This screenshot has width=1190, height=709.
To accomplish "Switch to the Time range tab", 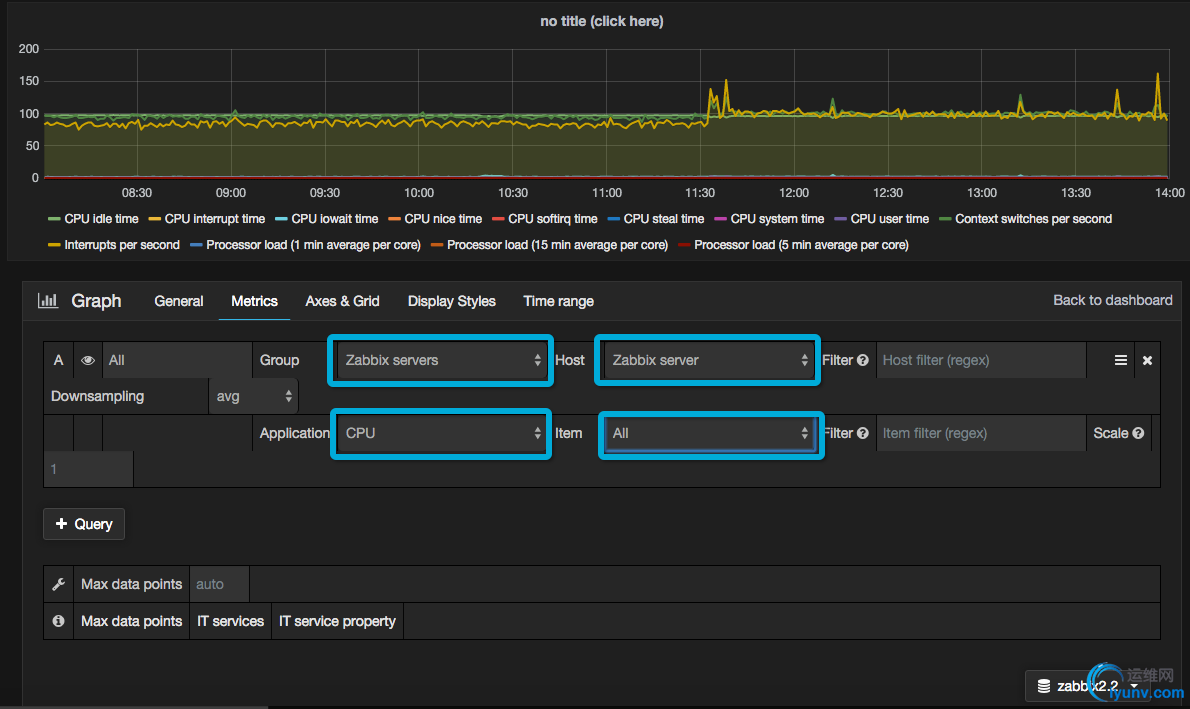I will [x=559, y=301].
